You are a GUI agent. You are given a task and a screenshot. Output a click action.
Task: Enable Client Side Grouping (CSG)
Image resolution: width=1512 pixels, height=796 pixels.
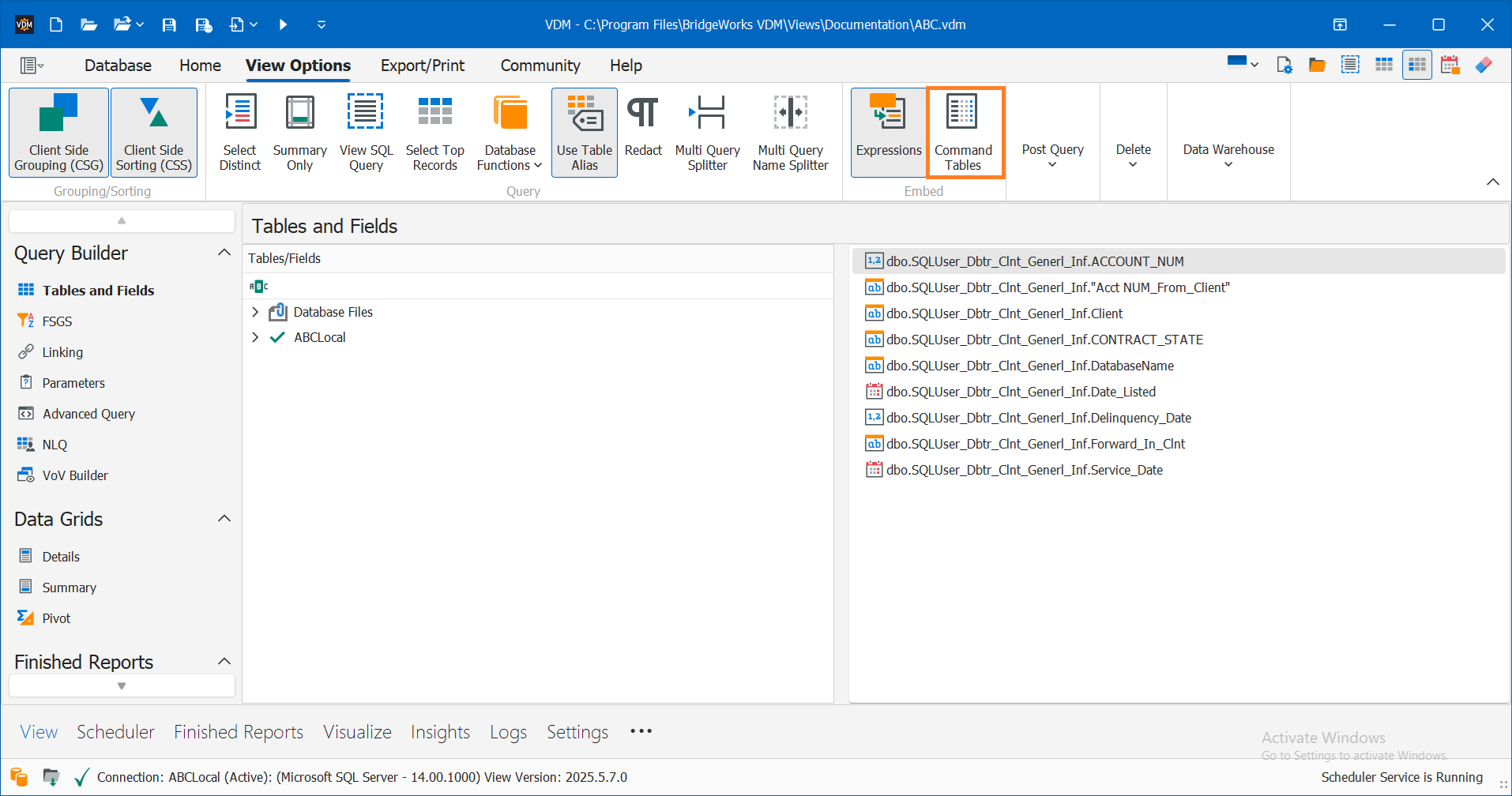click(58, 132)
